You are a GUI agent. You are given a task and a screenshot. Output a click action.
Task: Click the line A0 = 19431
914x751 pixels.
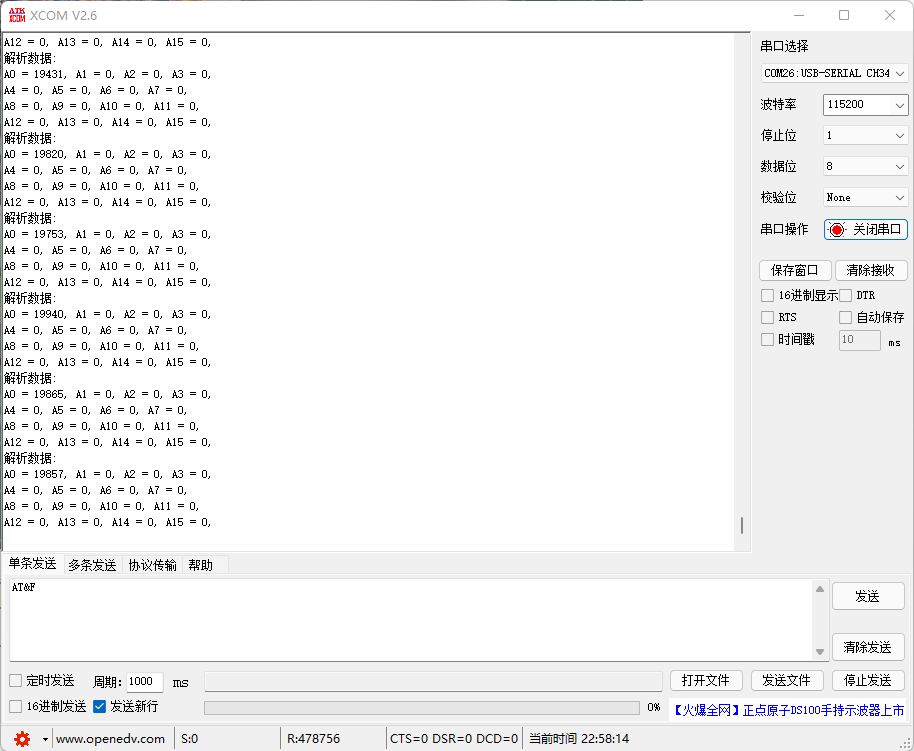click(107, 74)
